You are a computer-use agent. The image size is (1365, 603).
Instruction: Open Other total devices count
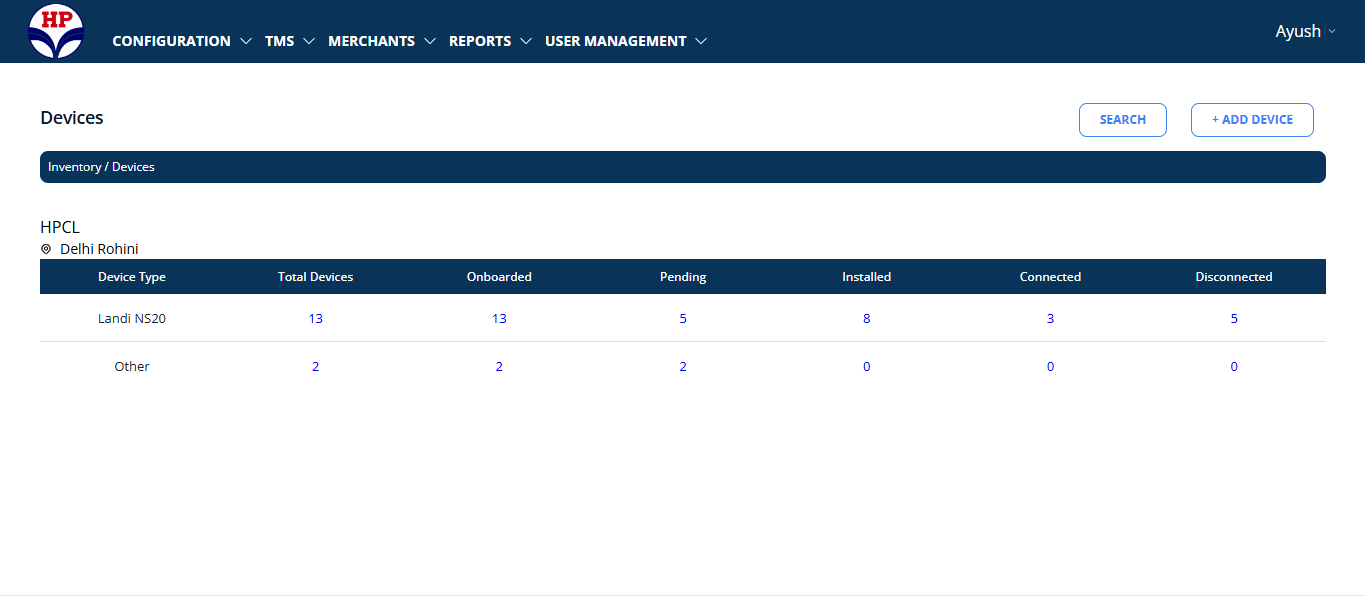tap(316, 367)
